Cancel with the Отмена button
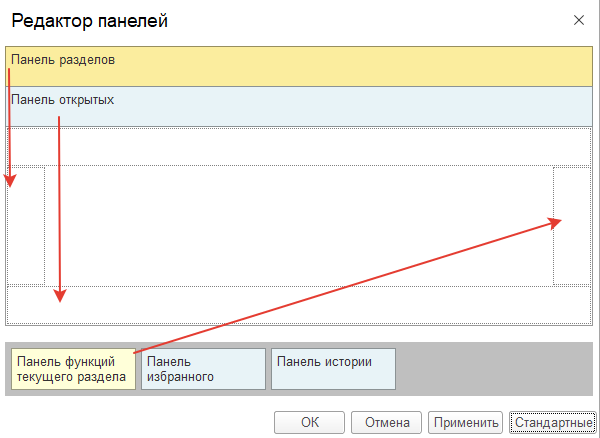 (x=386, y=422)
